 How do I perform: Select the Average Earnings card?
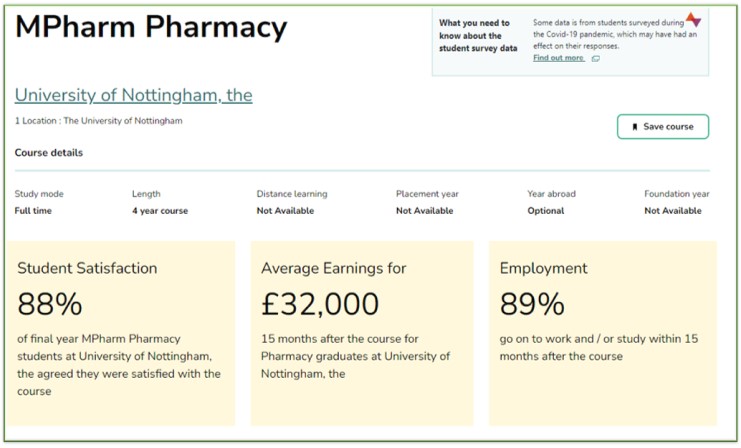point(361,333)
